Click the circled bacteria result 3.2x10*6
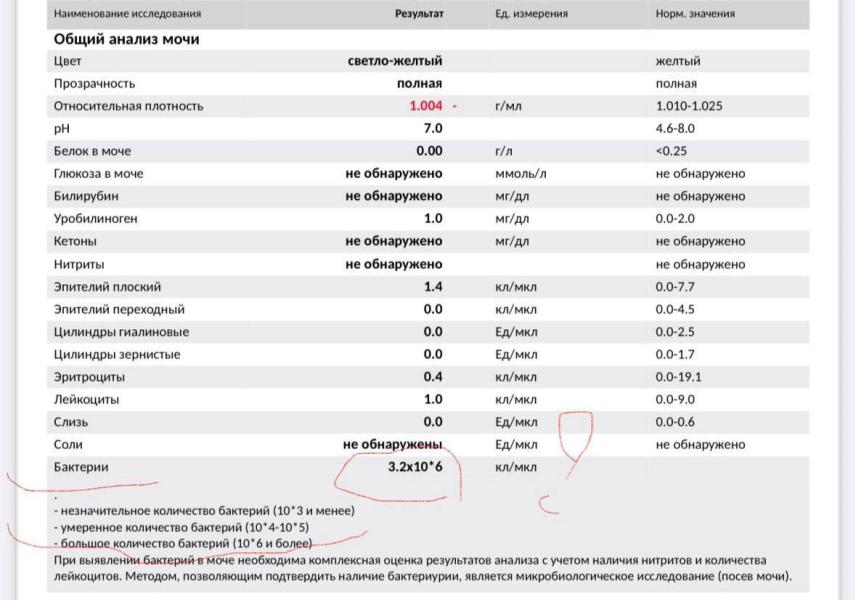 (x=414, y=467)
